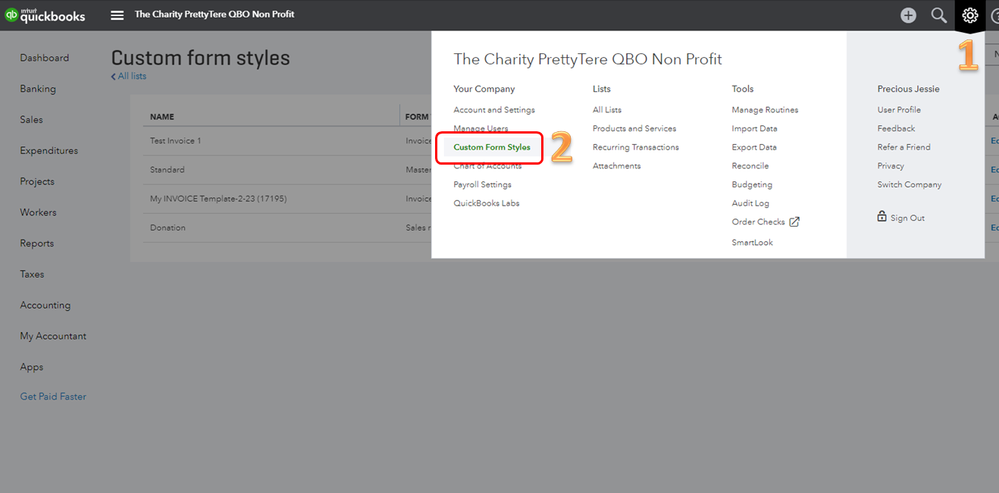999x493 pixels.
Task: Go back via All lists link
Action: pyautogui.click(x=129, y=76)
